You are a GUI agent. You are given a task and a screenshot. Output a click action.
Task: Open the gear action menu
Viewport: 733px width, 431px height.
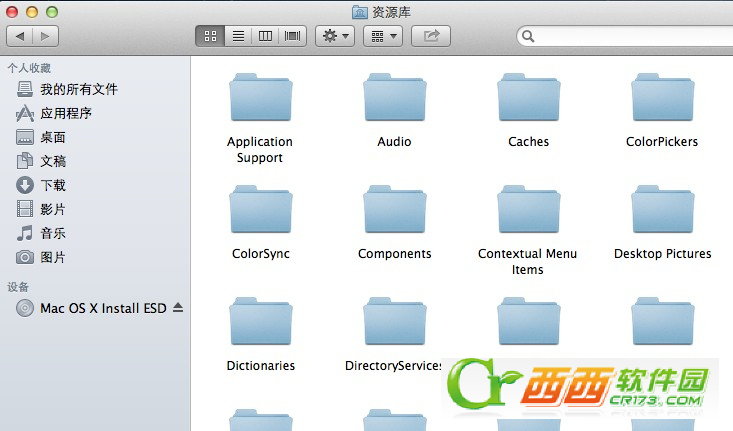pos(334,36)
